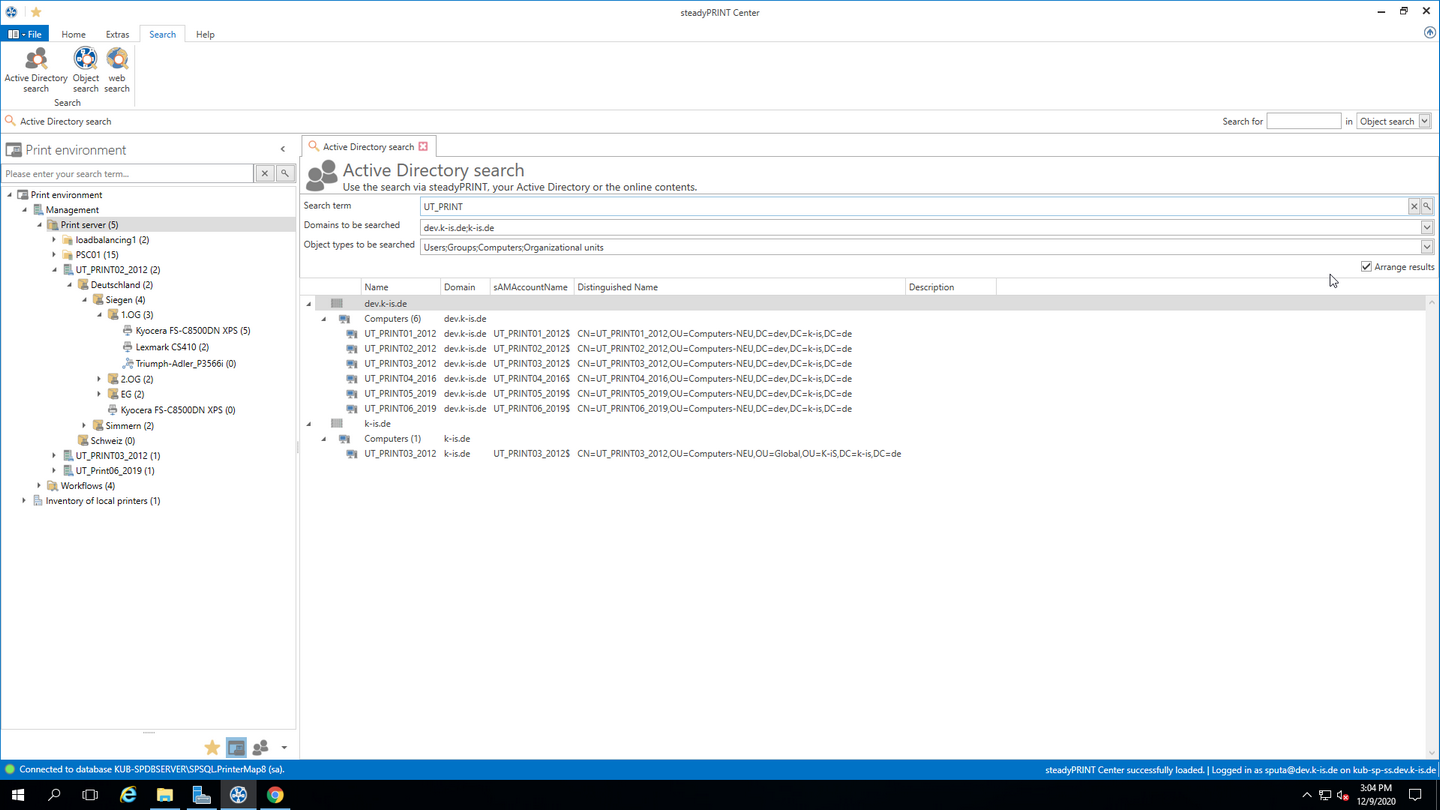Viewport: 1440px width, 810px height.
Task: Click the search magnifier in Print environment panel
Action: (285, 174)
